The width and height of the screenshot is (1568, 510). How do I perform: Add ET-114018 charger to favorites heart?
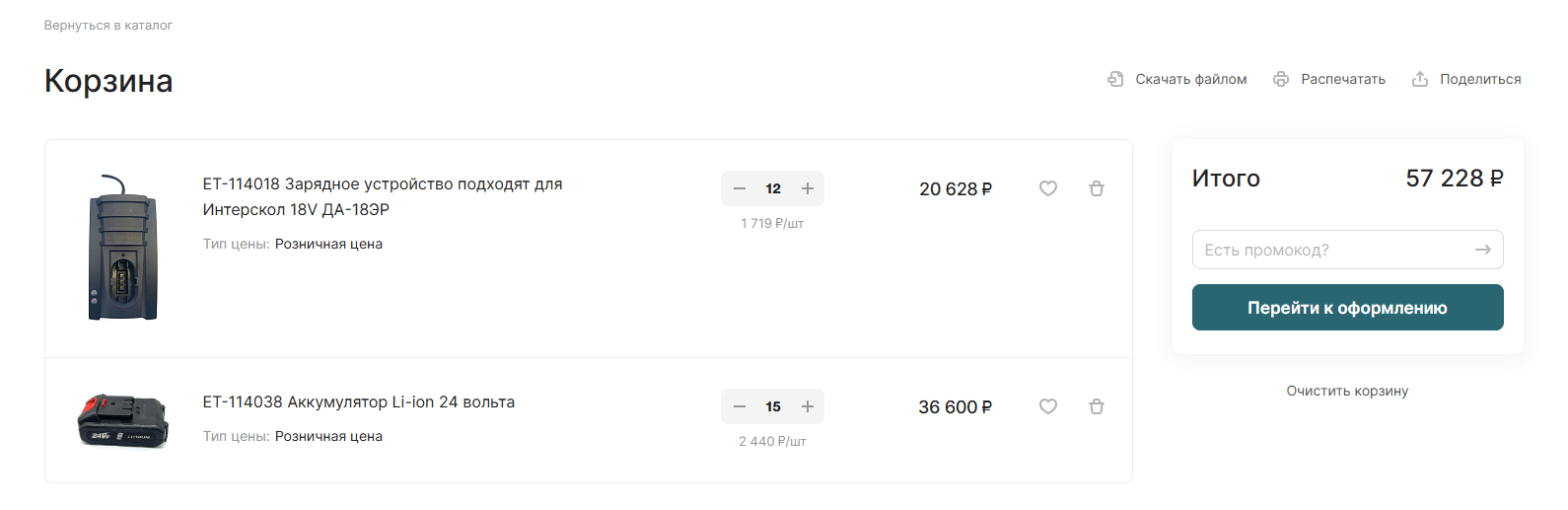(1048, 188)
